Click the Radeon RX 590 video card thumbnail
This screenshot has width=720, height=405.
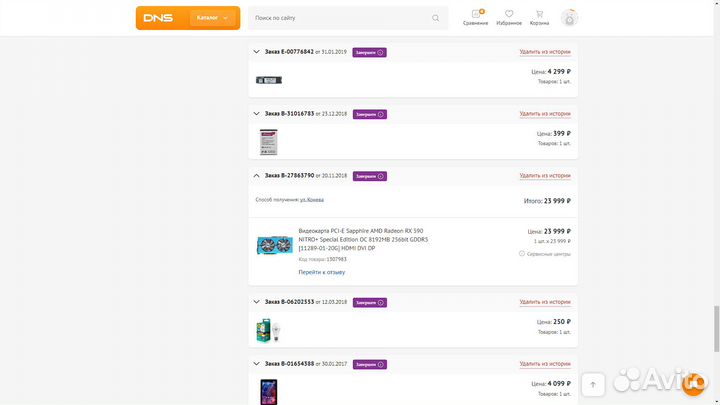275,245
